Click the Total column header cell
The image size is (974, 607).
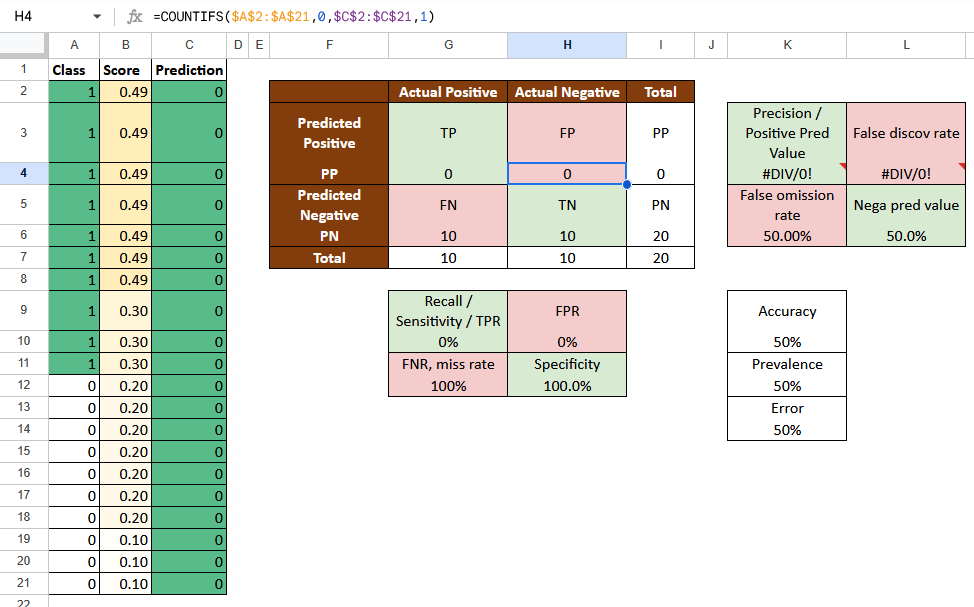tap(660, 92)
